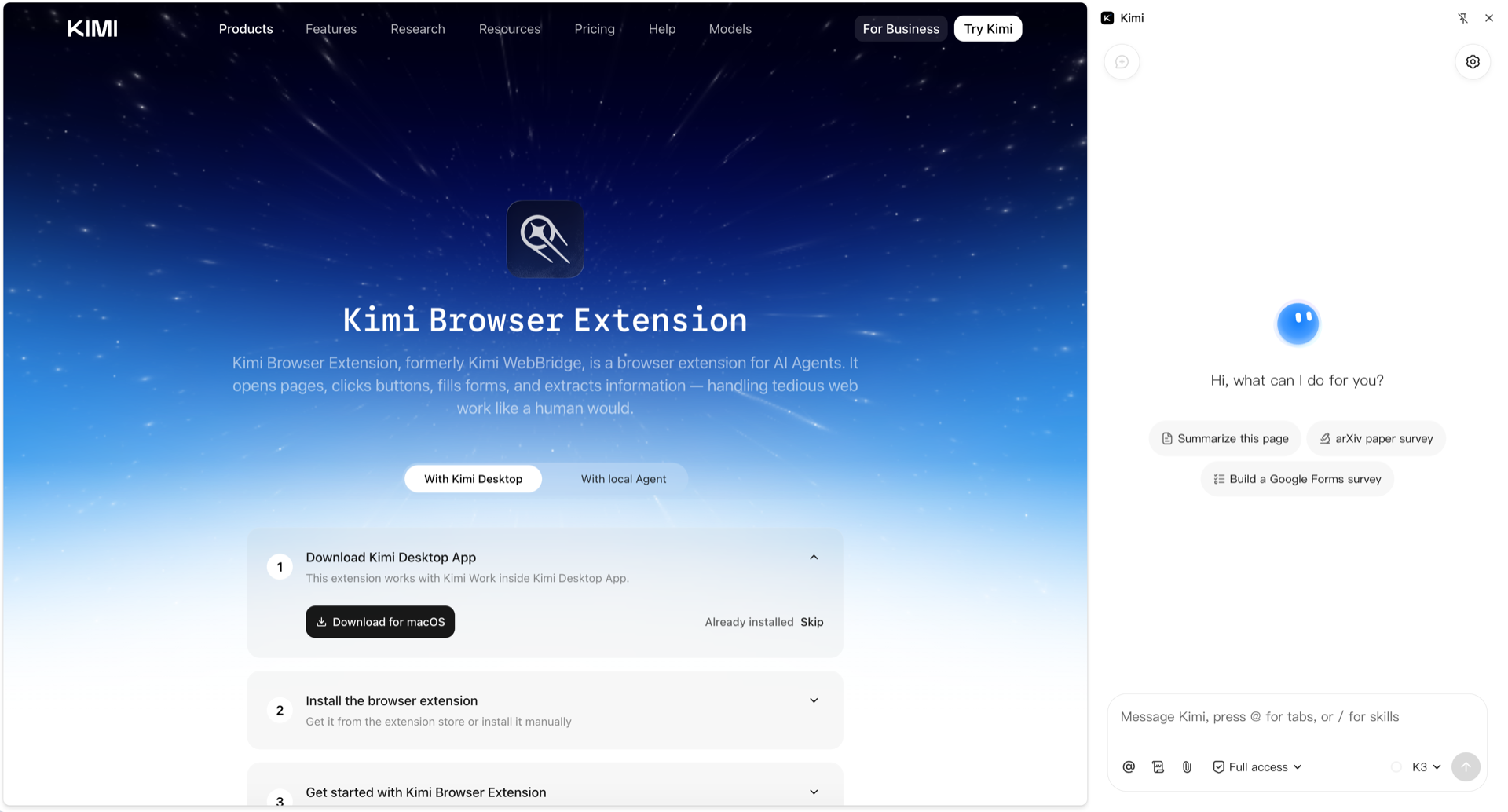Open the Resources menu

tap(509, 29)
